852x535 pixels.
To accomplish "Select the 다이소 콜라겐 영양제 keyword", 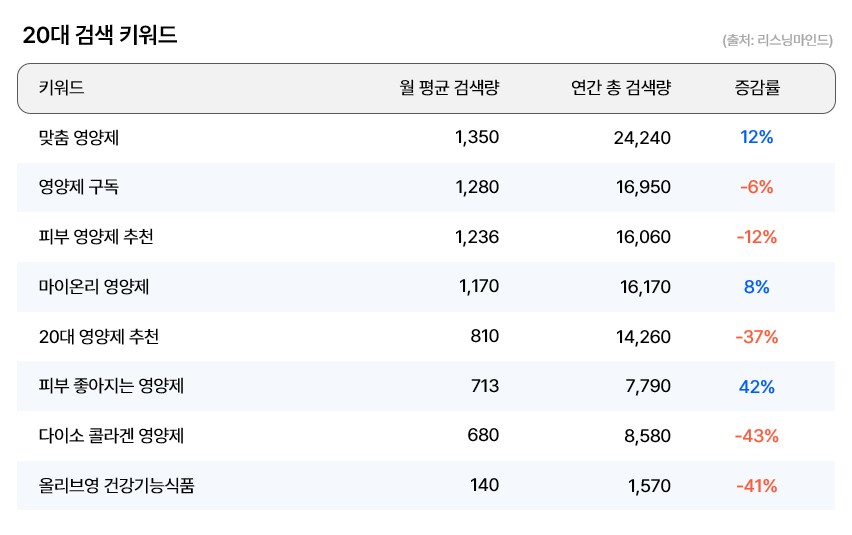I will click(x=111, y=437).
